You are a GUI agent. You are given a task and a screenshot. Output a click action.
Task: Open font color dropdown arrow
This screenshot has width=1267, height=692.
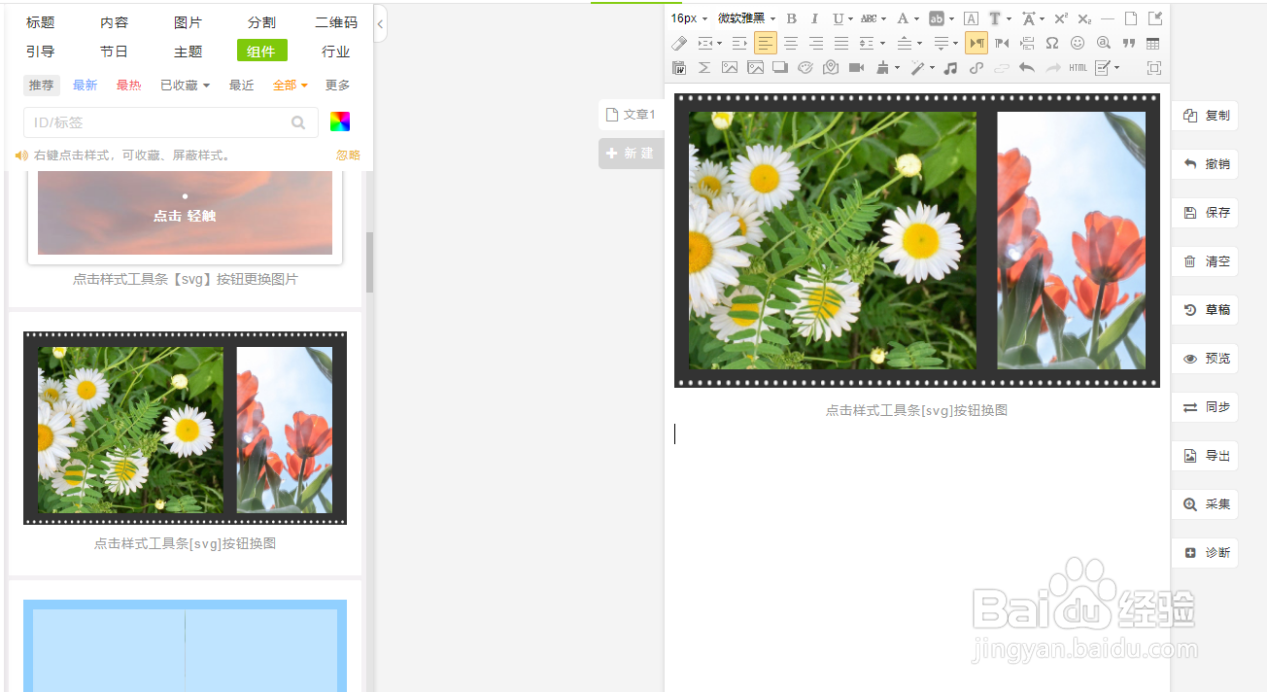pos(917,18)
